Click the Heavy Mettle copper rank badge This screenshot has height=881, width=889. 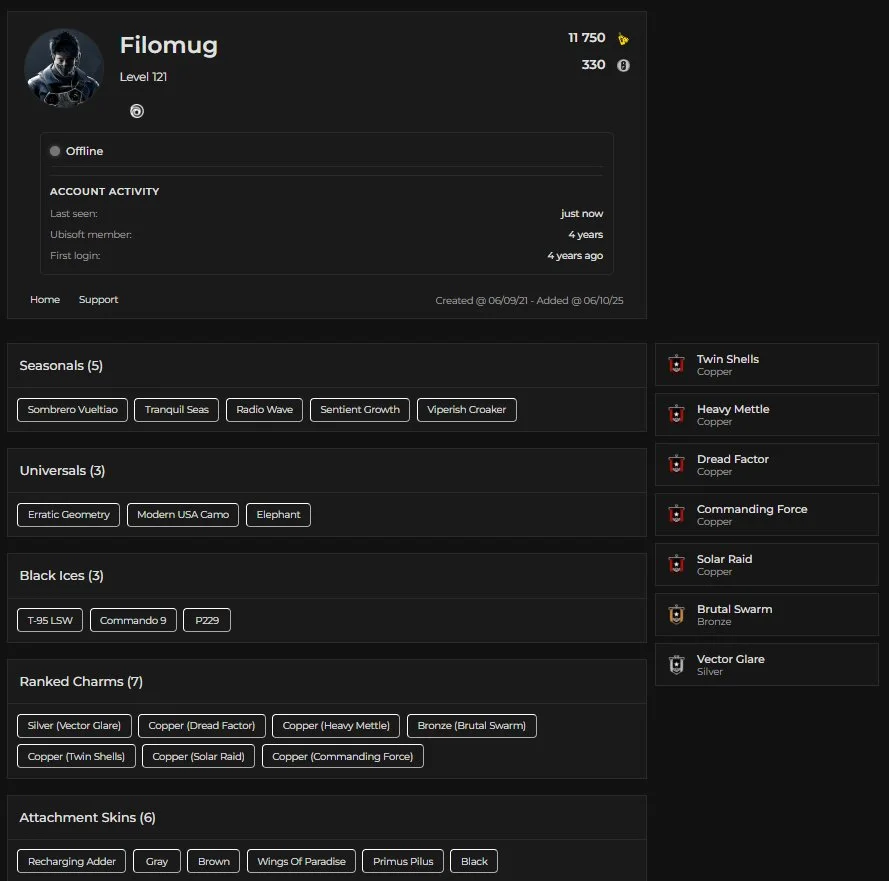[677, 415]
